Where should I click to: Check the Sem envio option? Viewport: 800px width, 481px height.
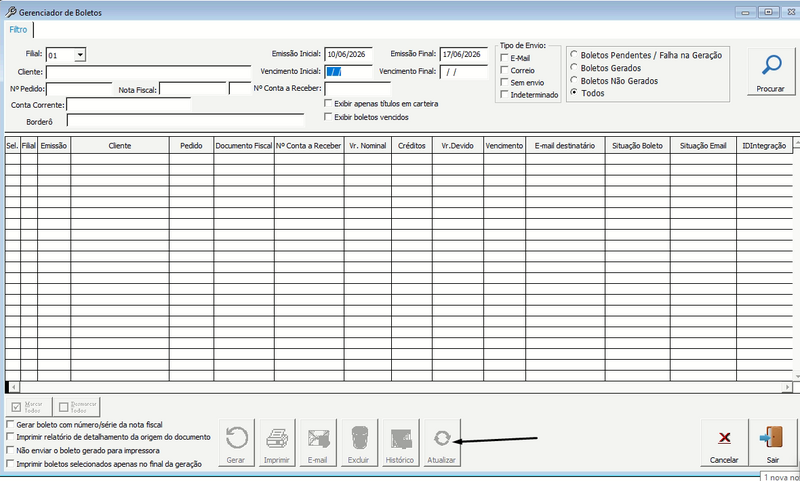[505, 82]
